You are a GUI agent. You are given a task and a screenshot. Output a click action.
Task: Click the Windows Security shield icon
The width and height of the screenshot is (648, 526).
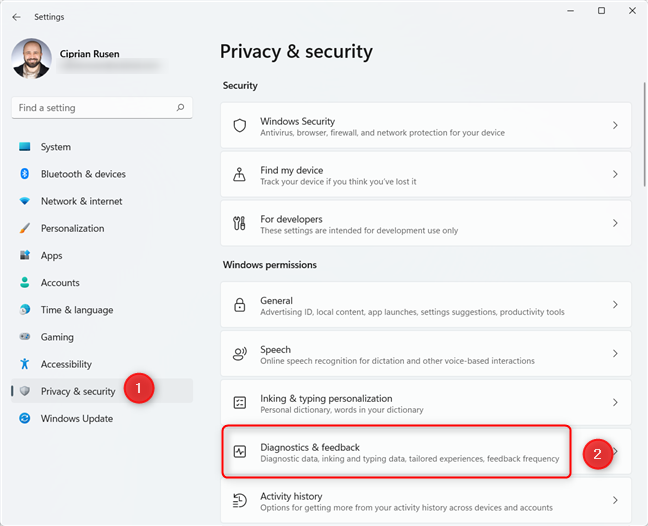click(240, 125)
